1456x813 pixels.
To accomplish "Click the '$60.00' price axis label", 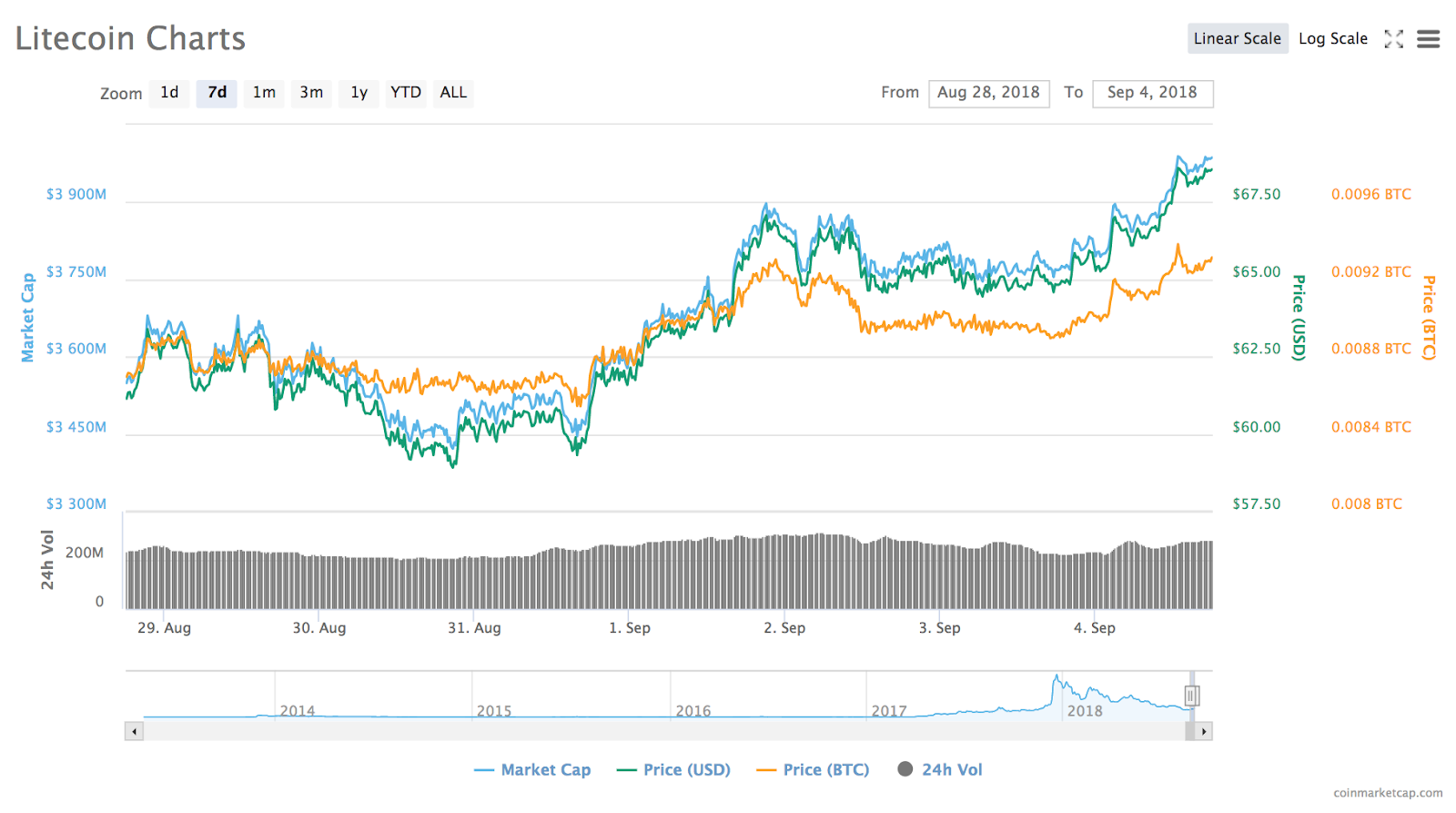I will point(1257,427).
